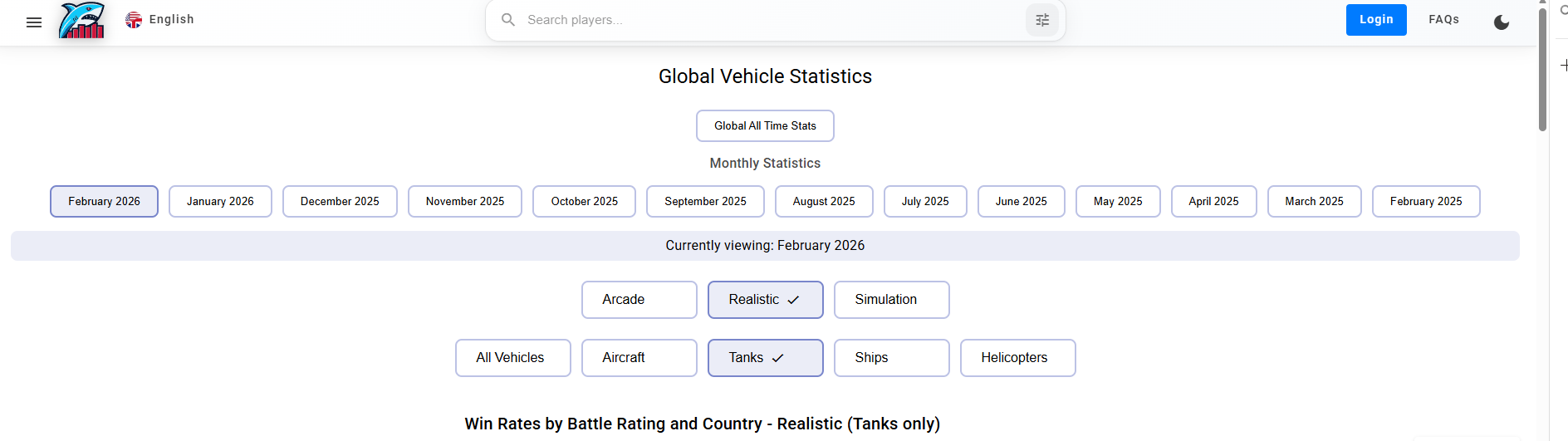Select February 2025 statistics
This screenshot has width=1568, height=441.
(x=1425, y=202)
